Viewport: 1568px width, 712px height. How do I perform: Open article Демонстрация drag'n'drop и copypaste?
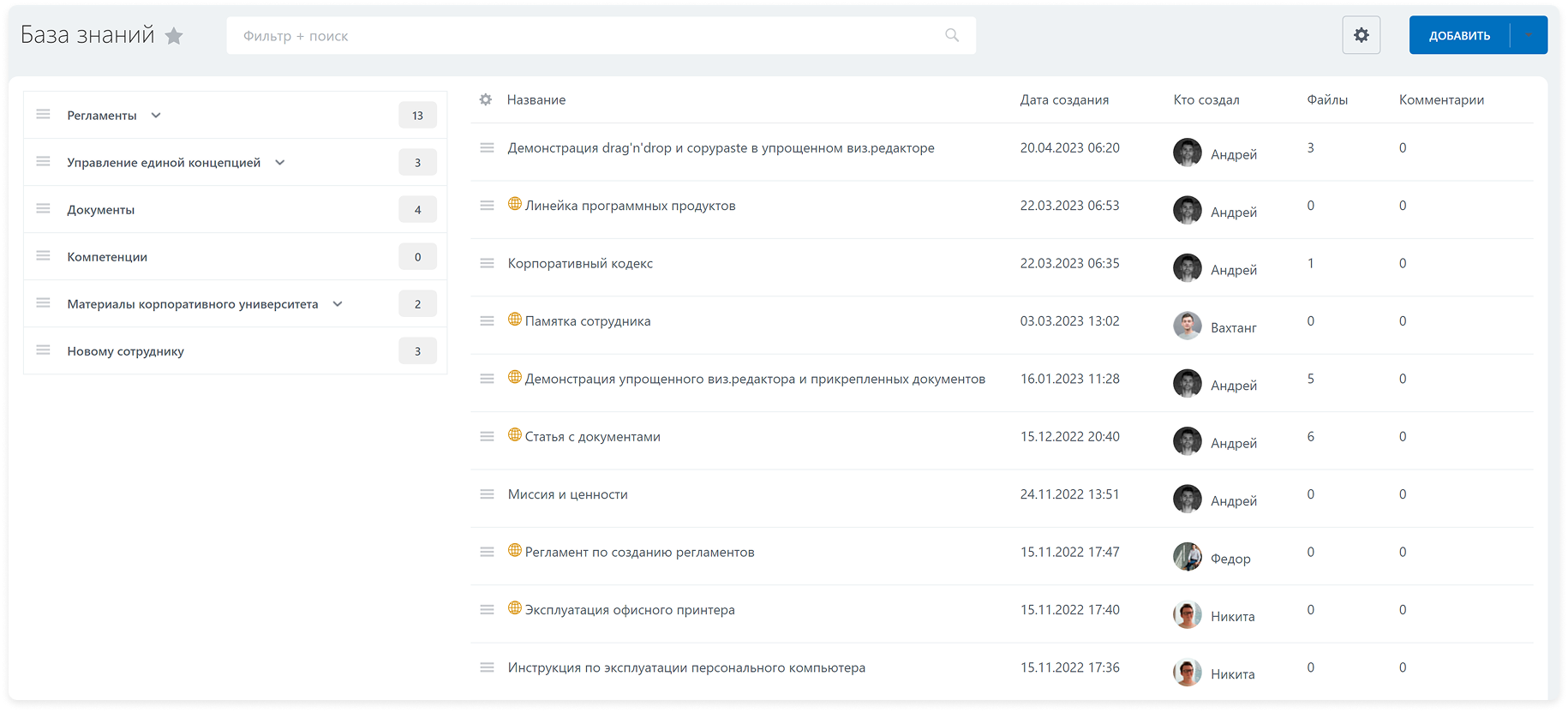(x=721, y=148)
